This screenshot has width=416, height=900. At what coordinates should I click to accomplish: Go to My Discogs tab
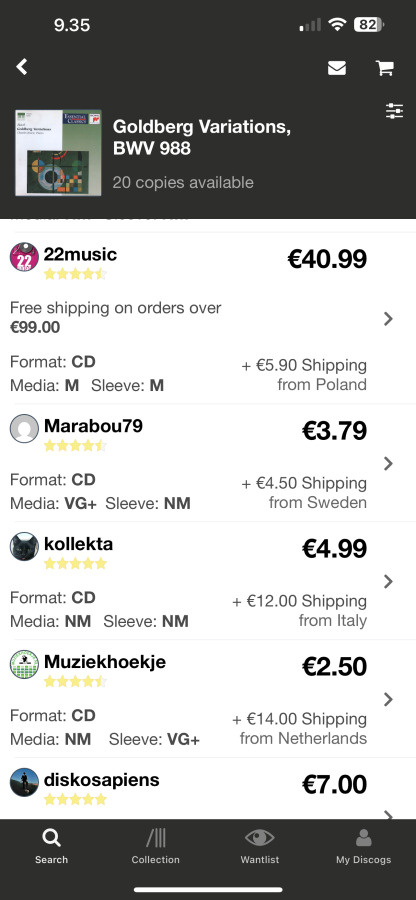point(363,847)
